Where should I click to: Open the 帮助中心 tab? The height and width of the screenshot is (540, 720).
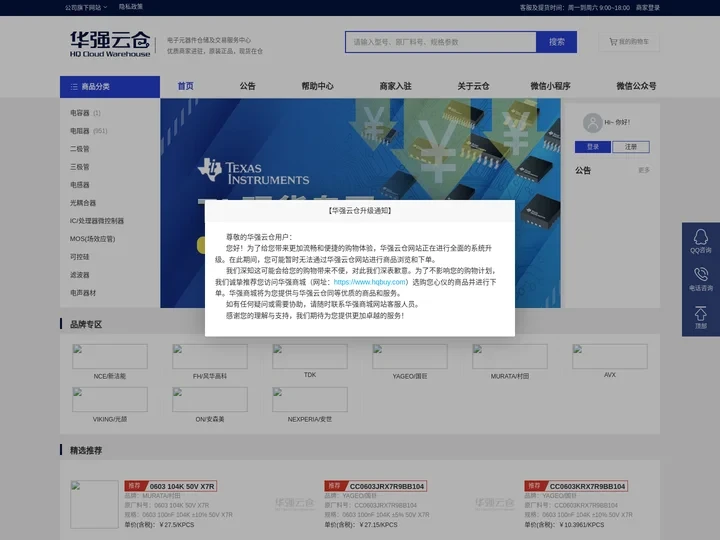click(x=317, y=86)
